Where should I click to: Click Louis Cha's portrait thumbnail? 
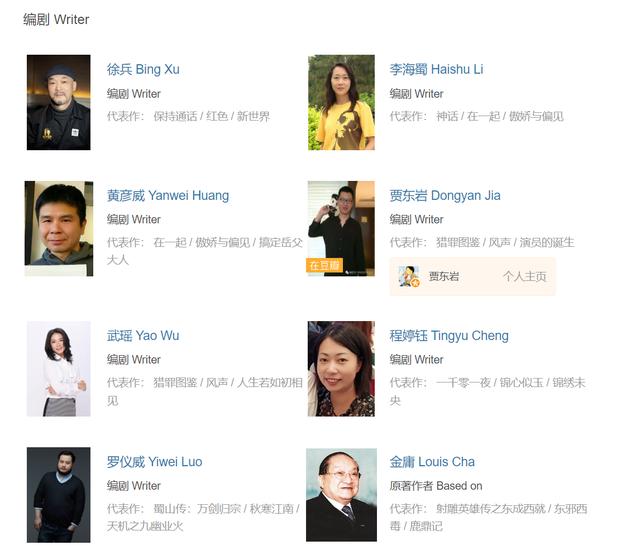pos(342,495)
